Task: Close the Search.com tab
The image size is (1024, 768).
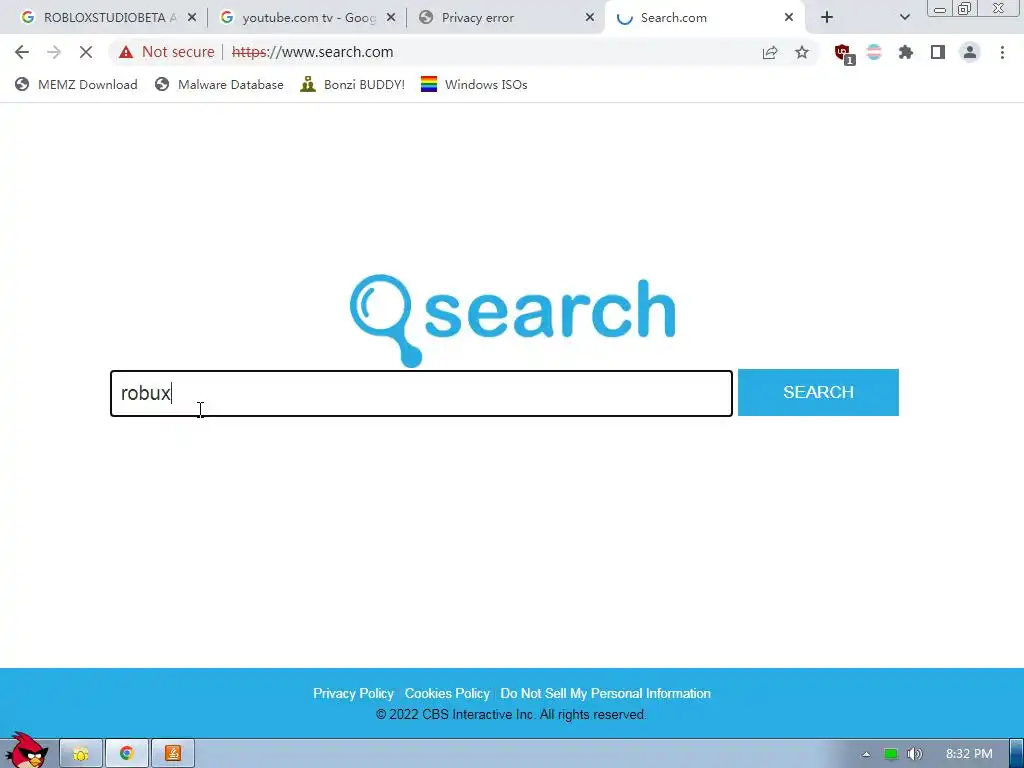Action: point(789,18)
